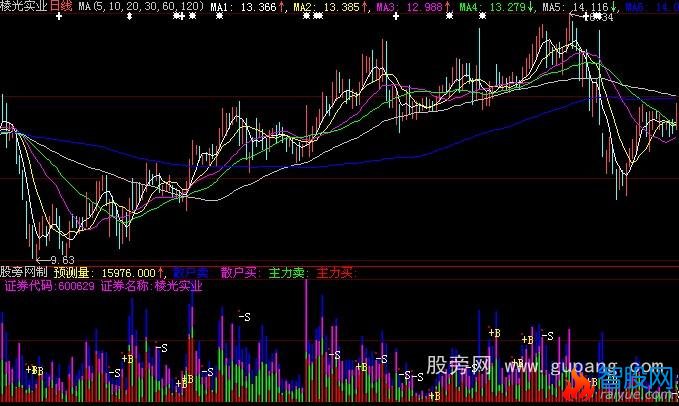
Task: Click the green MA4: 13.279 value
Action: (x=496, y=7)
